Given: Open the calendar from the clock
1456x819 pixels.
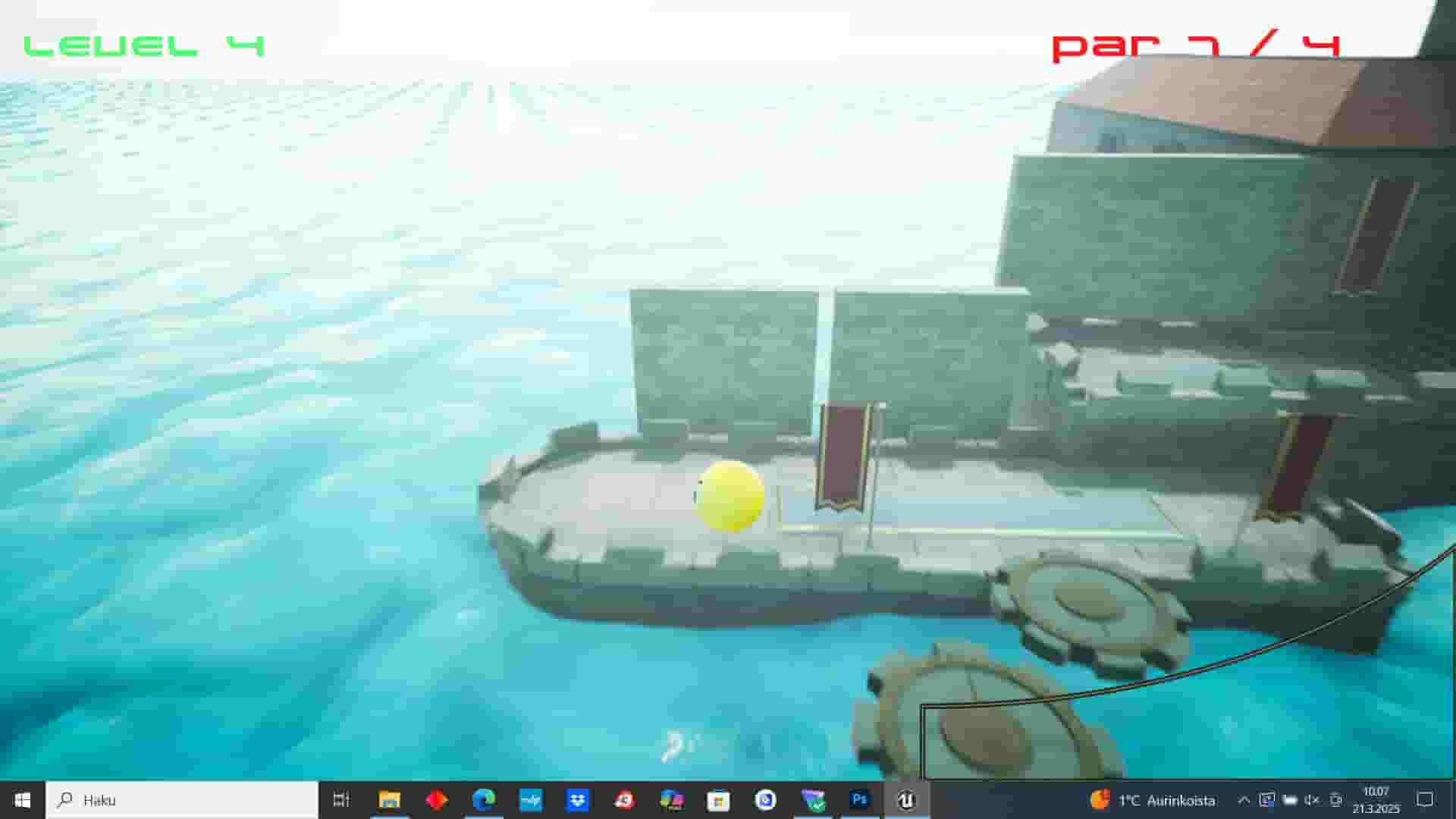Looking at the screenshot, I should (x=1376, y=800).
